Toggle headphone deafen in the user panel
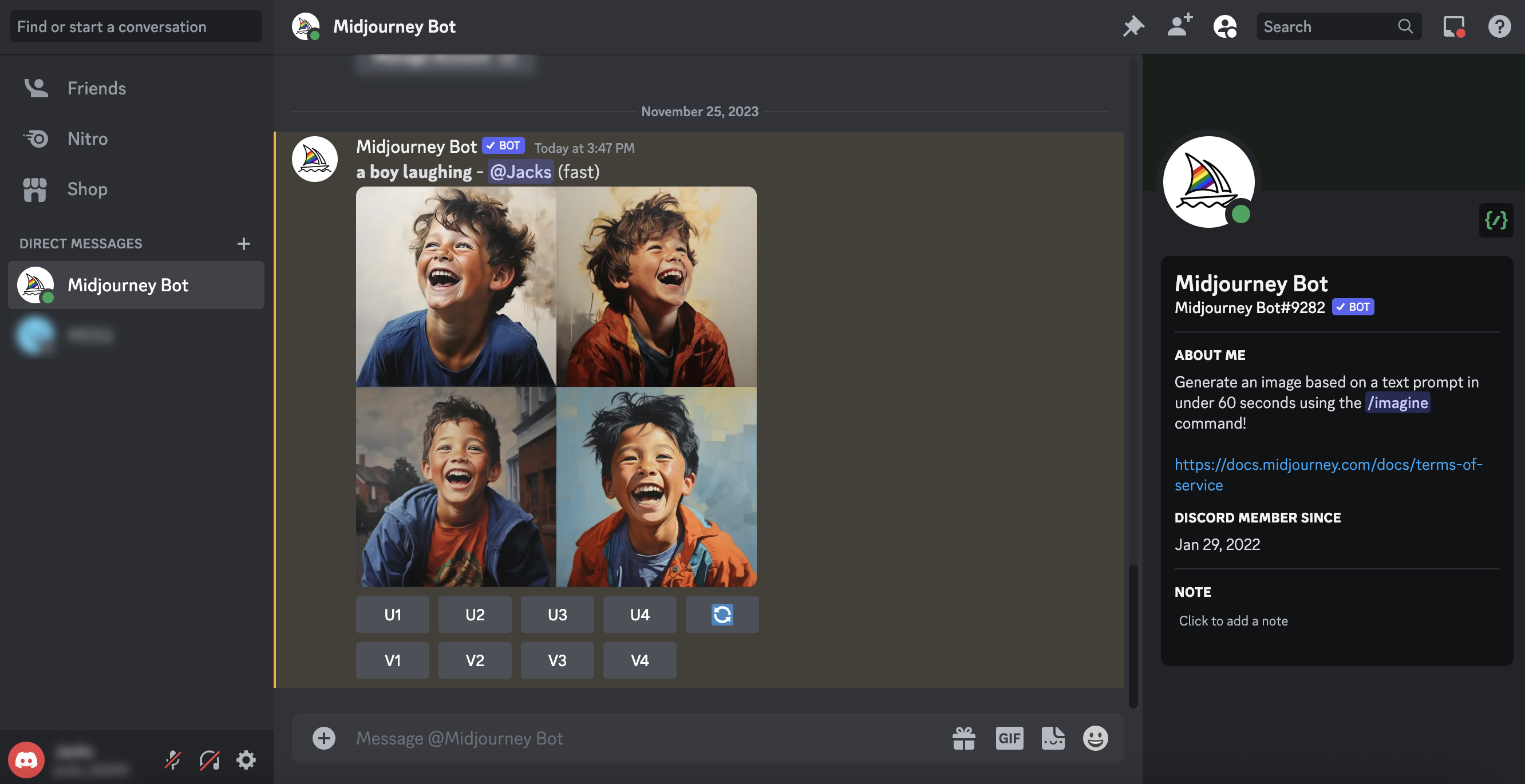 pyautogui.click(x=210, y=760)
